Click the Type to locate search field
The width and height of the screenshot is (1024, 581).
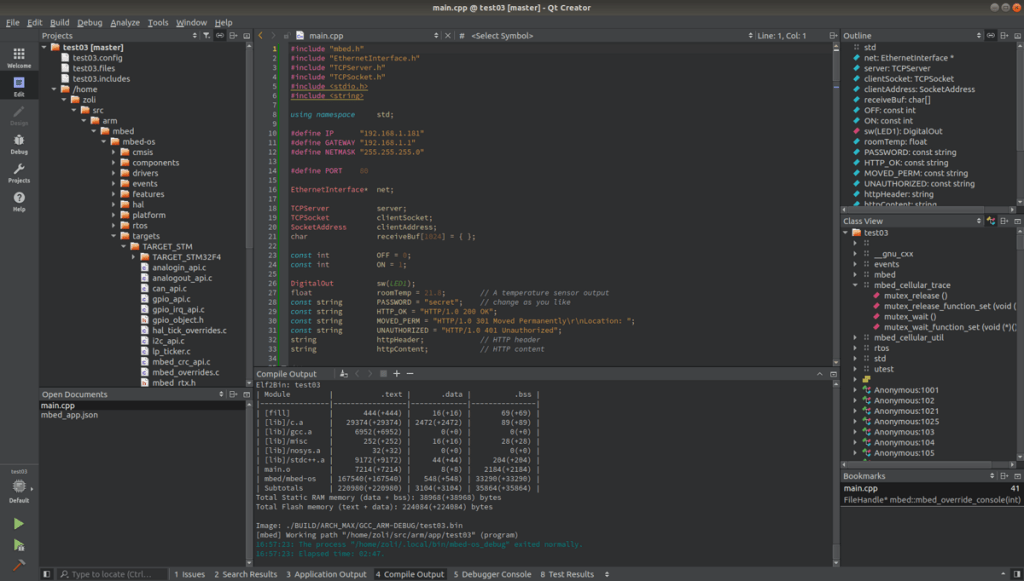(110, 574)
